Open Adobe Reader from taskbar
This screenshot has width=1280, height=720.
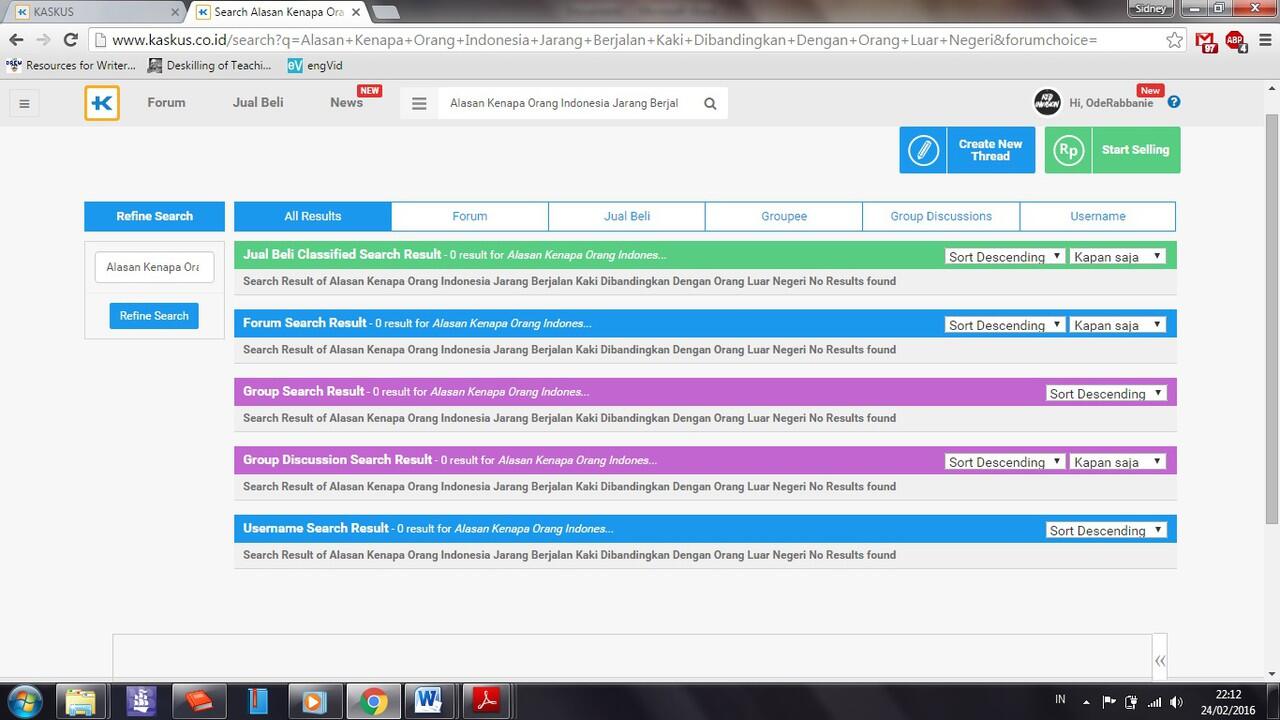[487, 701]
